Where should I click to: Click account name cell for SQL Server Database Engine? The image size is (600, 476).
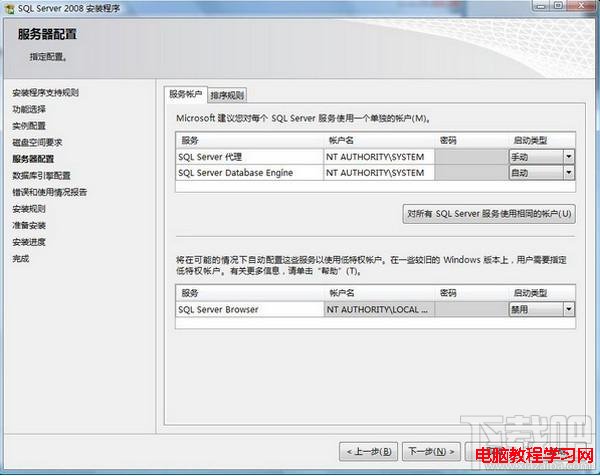coord(379,173)
